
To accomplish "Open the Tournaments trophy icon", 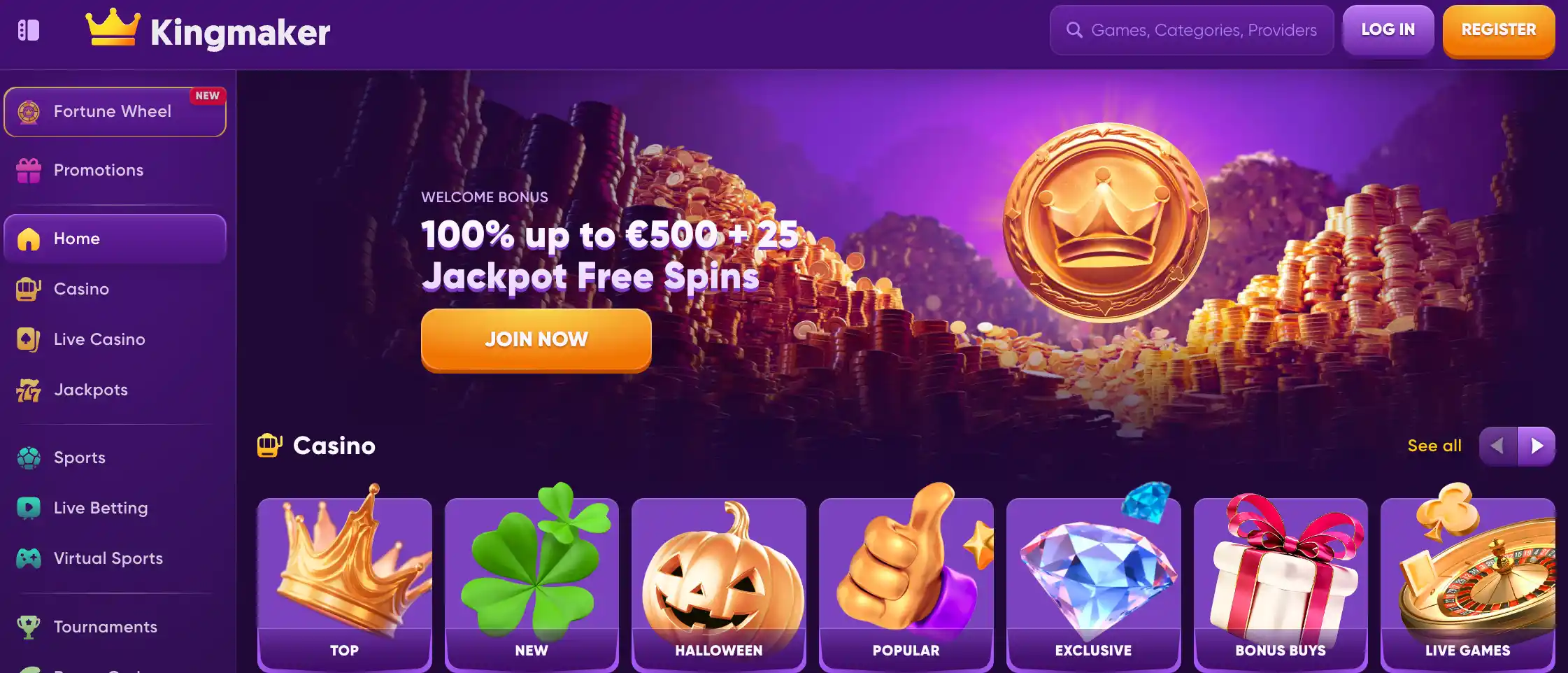I will click(29, 627).
